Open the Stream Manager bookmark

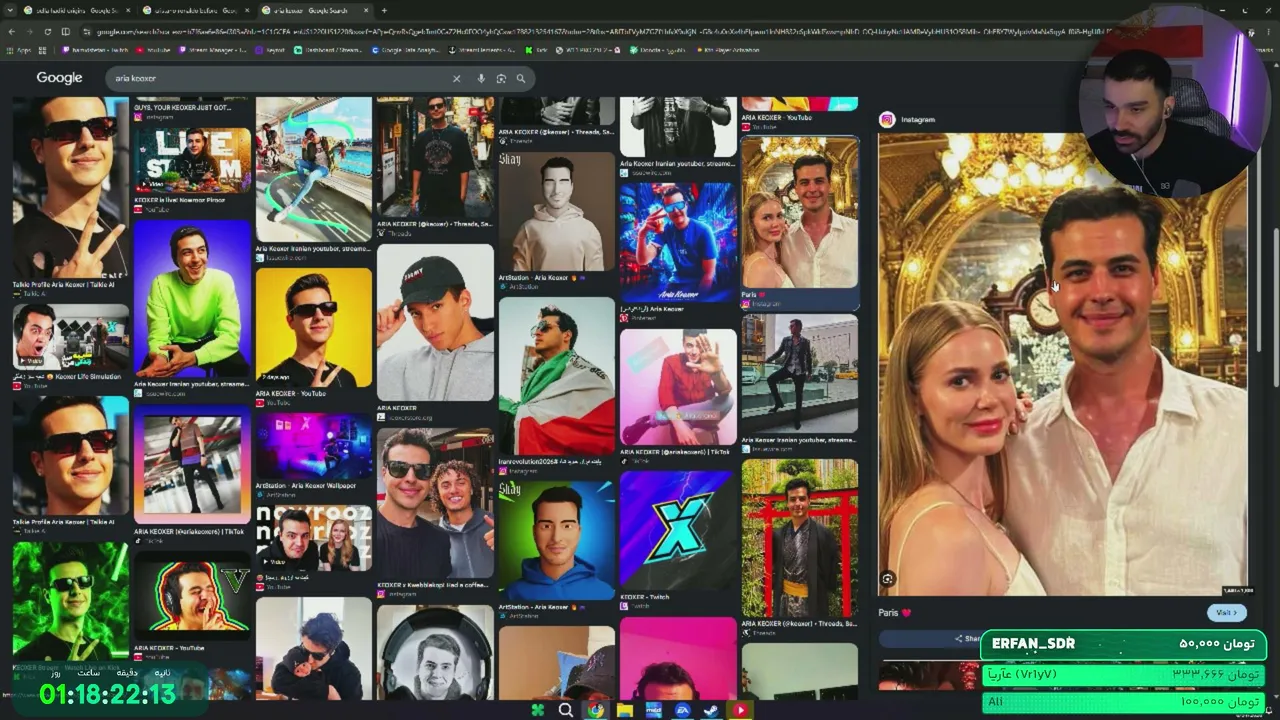[x=213, y=49]
